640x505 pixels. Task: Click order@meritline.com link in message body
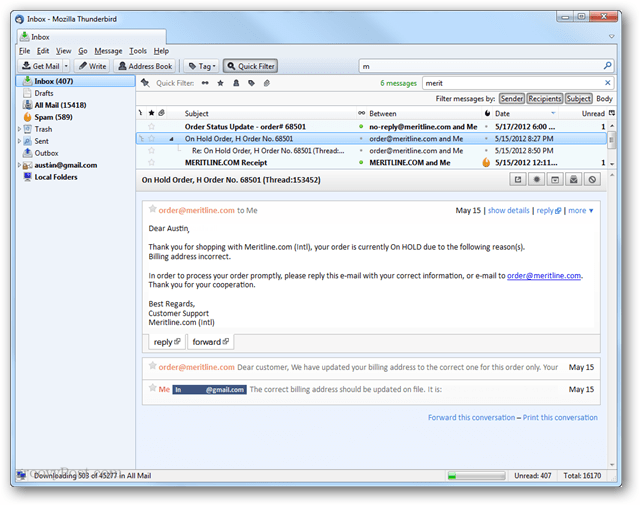tap(544, 276)
